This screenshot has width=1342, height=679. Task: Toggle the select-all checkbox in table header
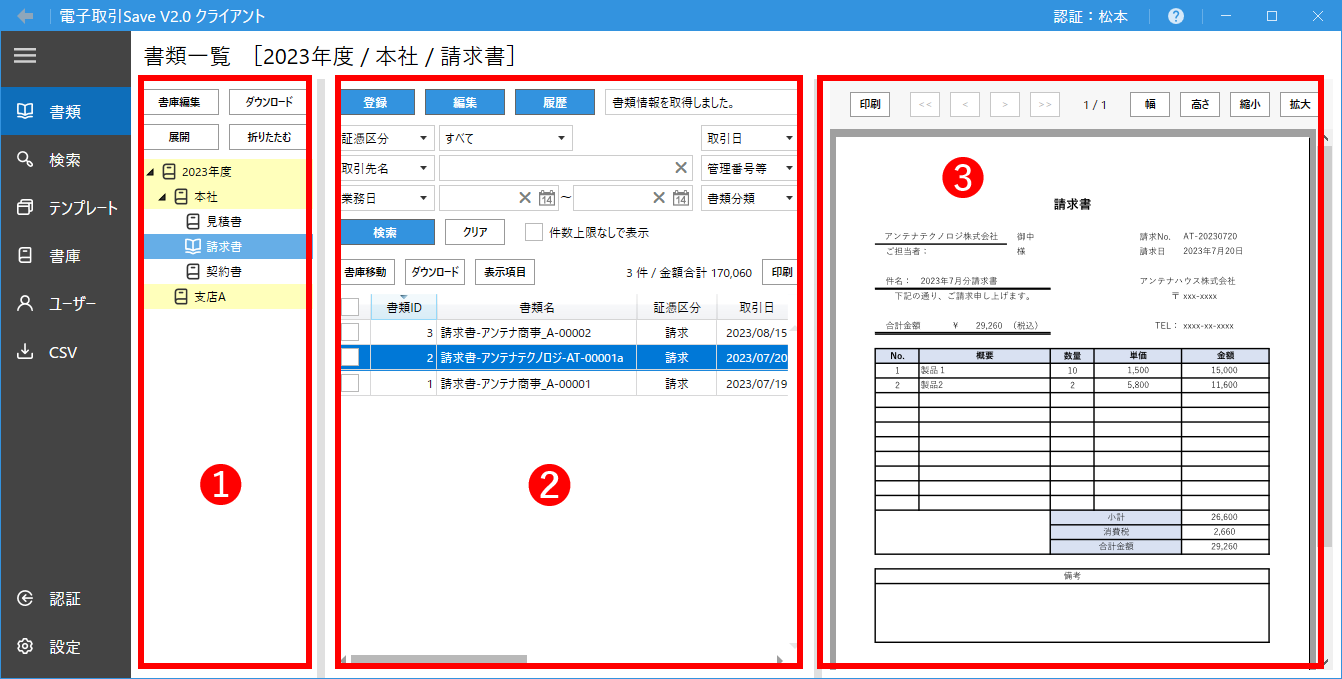(350, 307)
